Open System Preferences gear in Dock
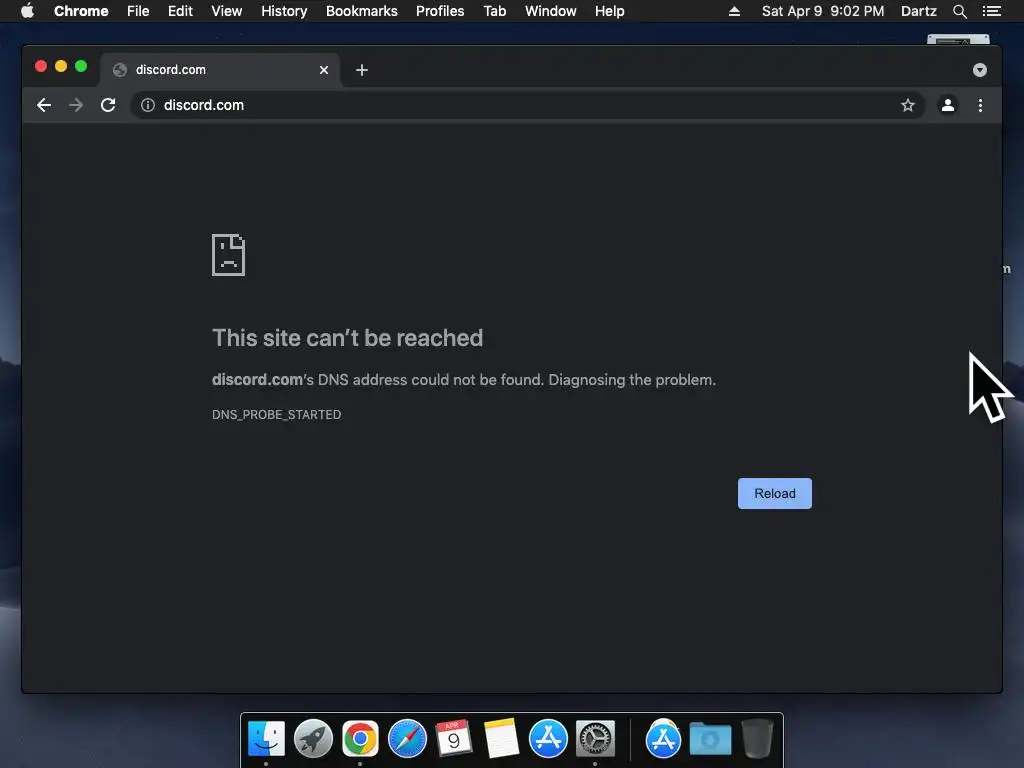Viewport: 1024px width, 768px height. click(x=595, y=739)
